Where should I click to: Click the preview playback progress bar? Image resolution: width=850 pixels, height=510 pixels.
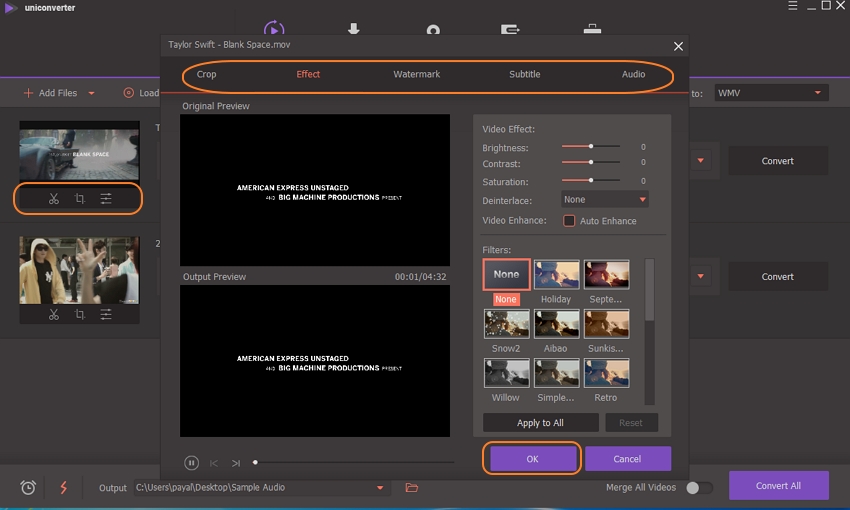click(354, 462)
